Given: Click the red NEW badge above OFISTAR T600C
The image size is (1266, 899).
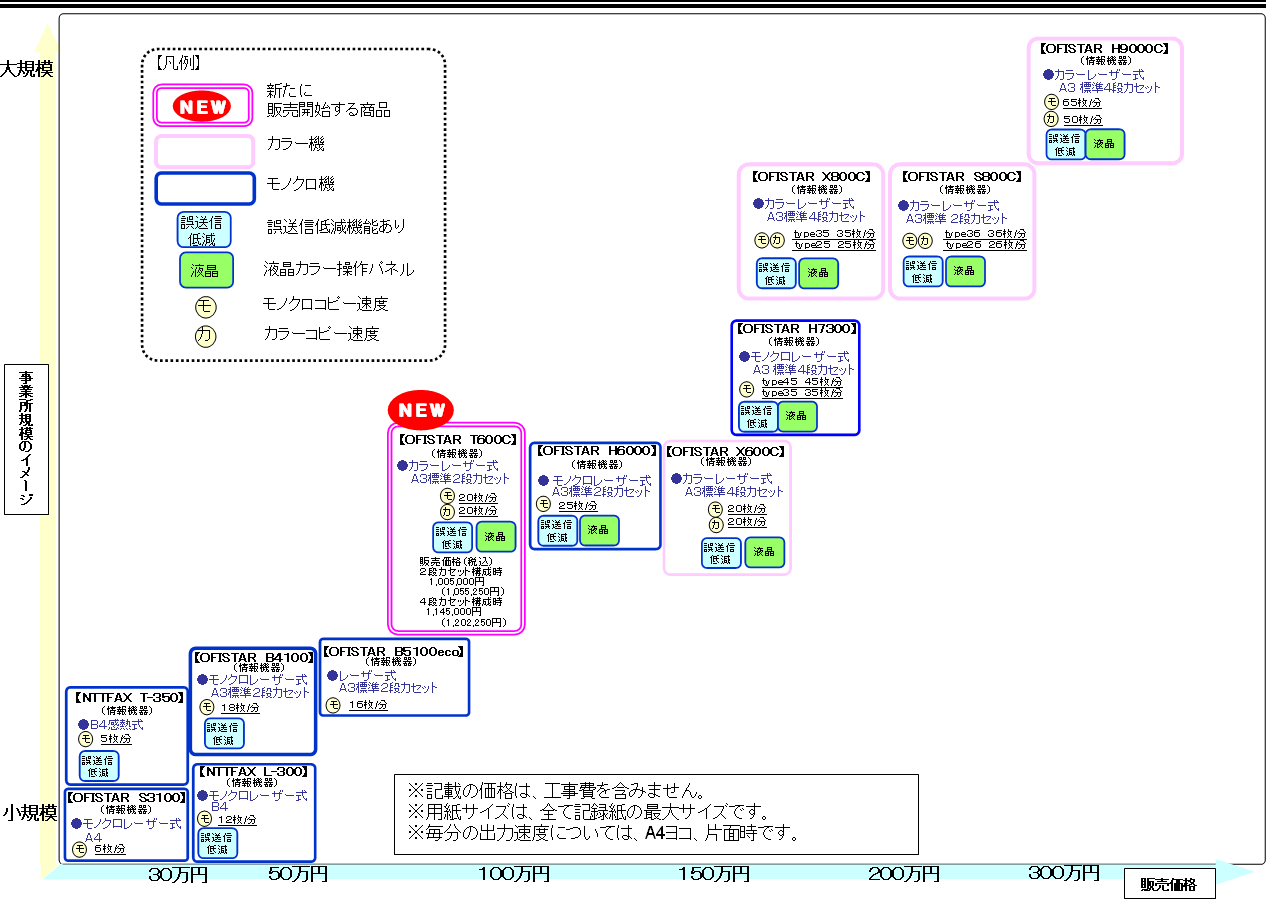Looking at the screenshot, I should tap(421, 410).
